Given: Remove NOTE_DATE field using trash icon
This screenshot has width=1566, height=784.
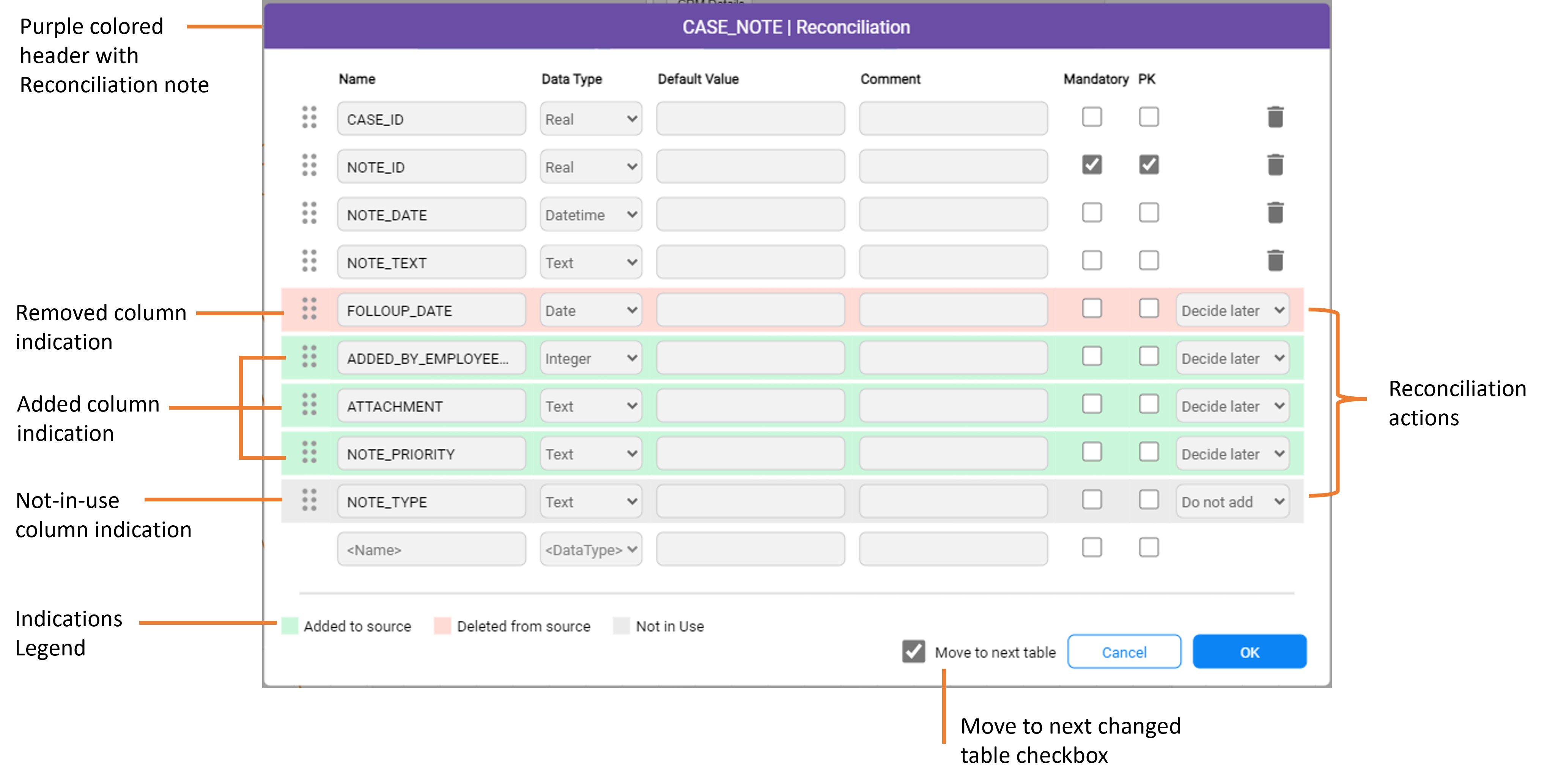Looking at the screenshot, I should click(1275, 213).
